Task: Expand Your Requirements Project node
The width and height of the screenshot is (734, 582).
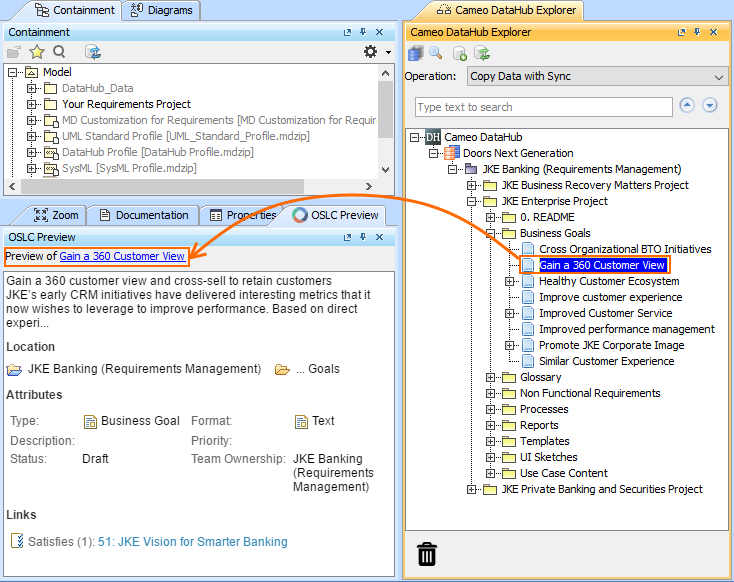Action: (31, 104)
